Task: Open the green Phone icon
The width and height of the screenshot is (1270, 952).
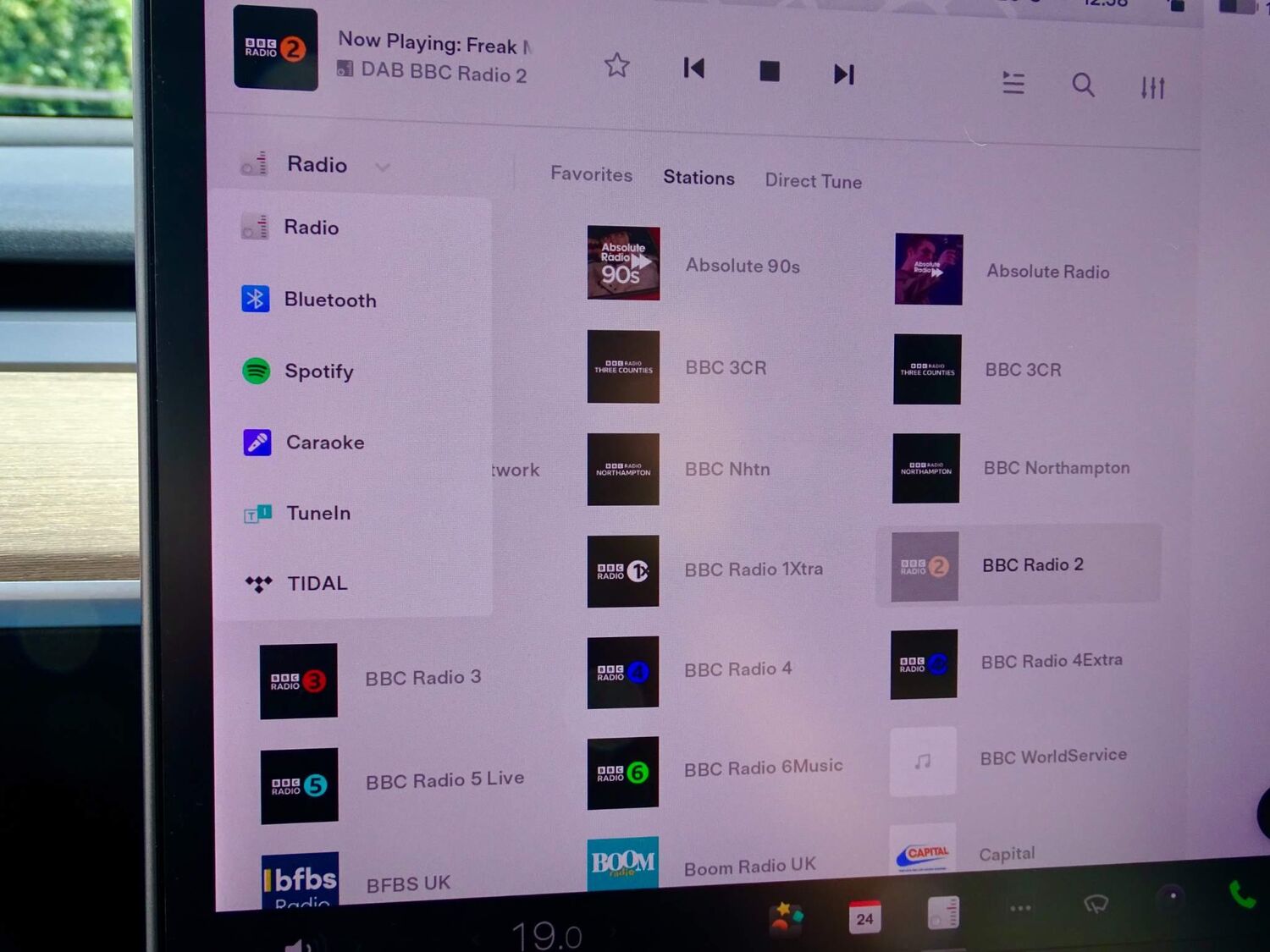Action: coord(1242,894)
